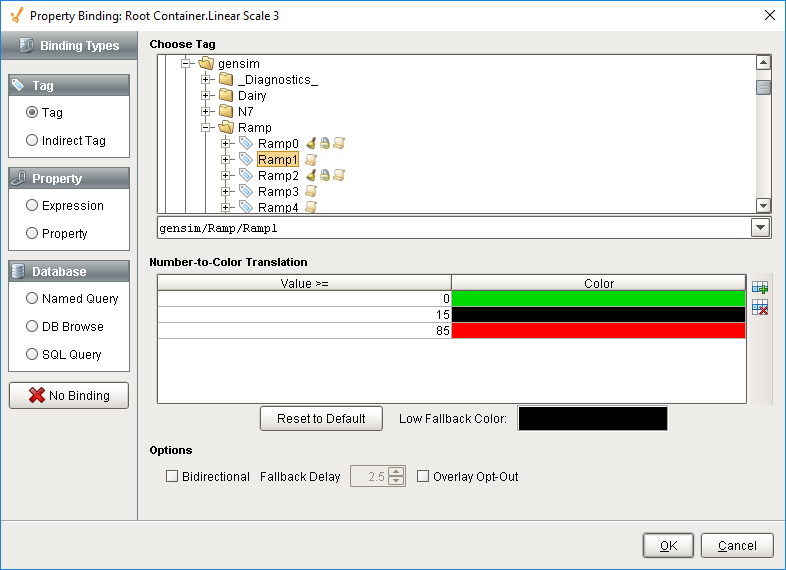
Task: Check the Overlay Opt-Out checkbox
Action: pyautogui.click(x=423, y=476)
